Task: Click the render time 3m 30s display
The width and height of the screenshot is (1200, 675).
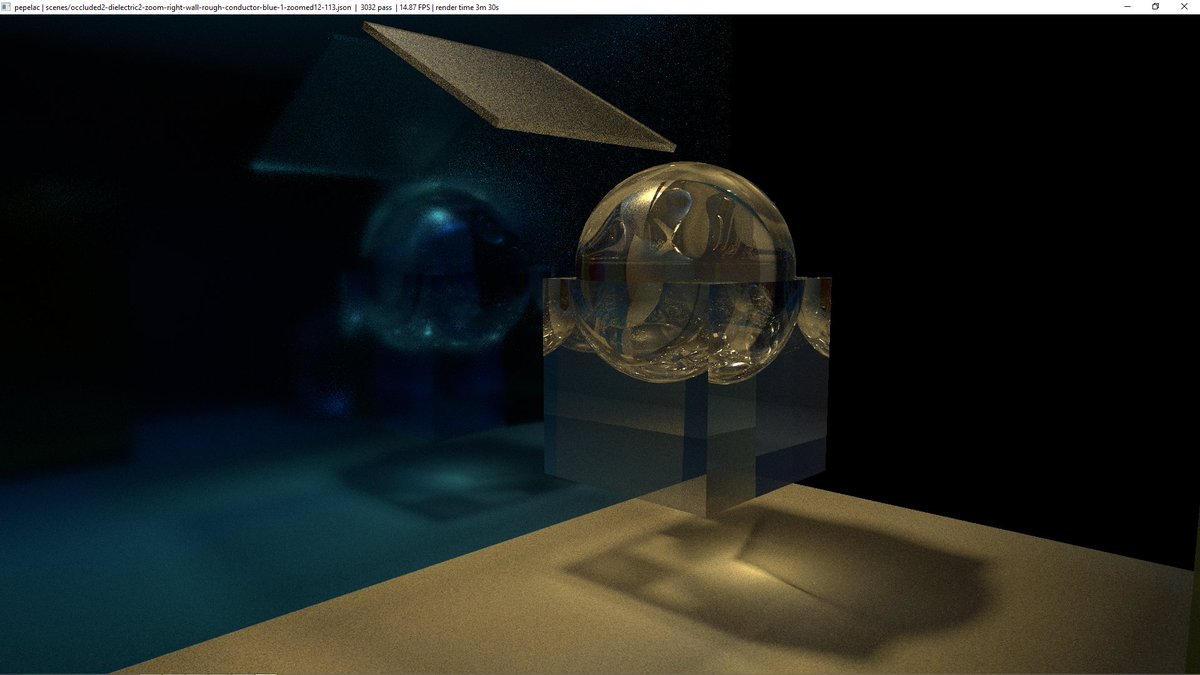Action: (x=466, y=6)
